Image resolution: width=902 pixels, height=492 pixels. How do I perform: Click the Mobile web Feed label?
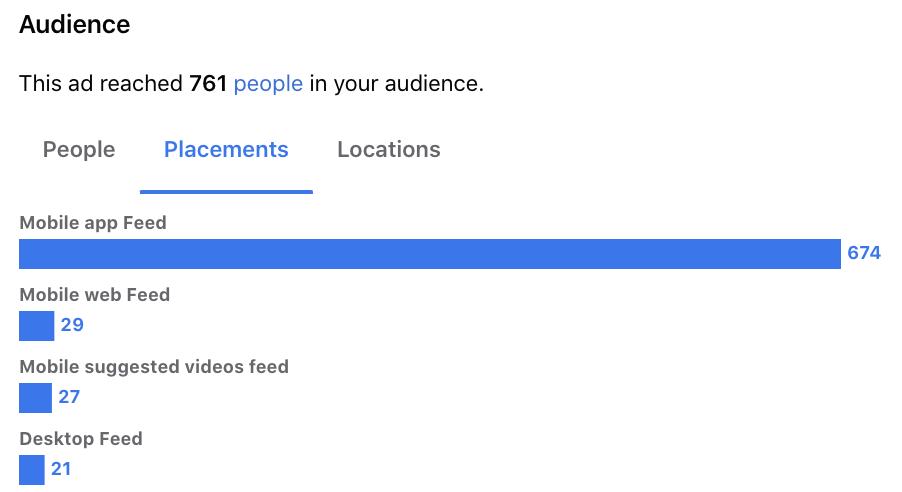coord(94,295)
